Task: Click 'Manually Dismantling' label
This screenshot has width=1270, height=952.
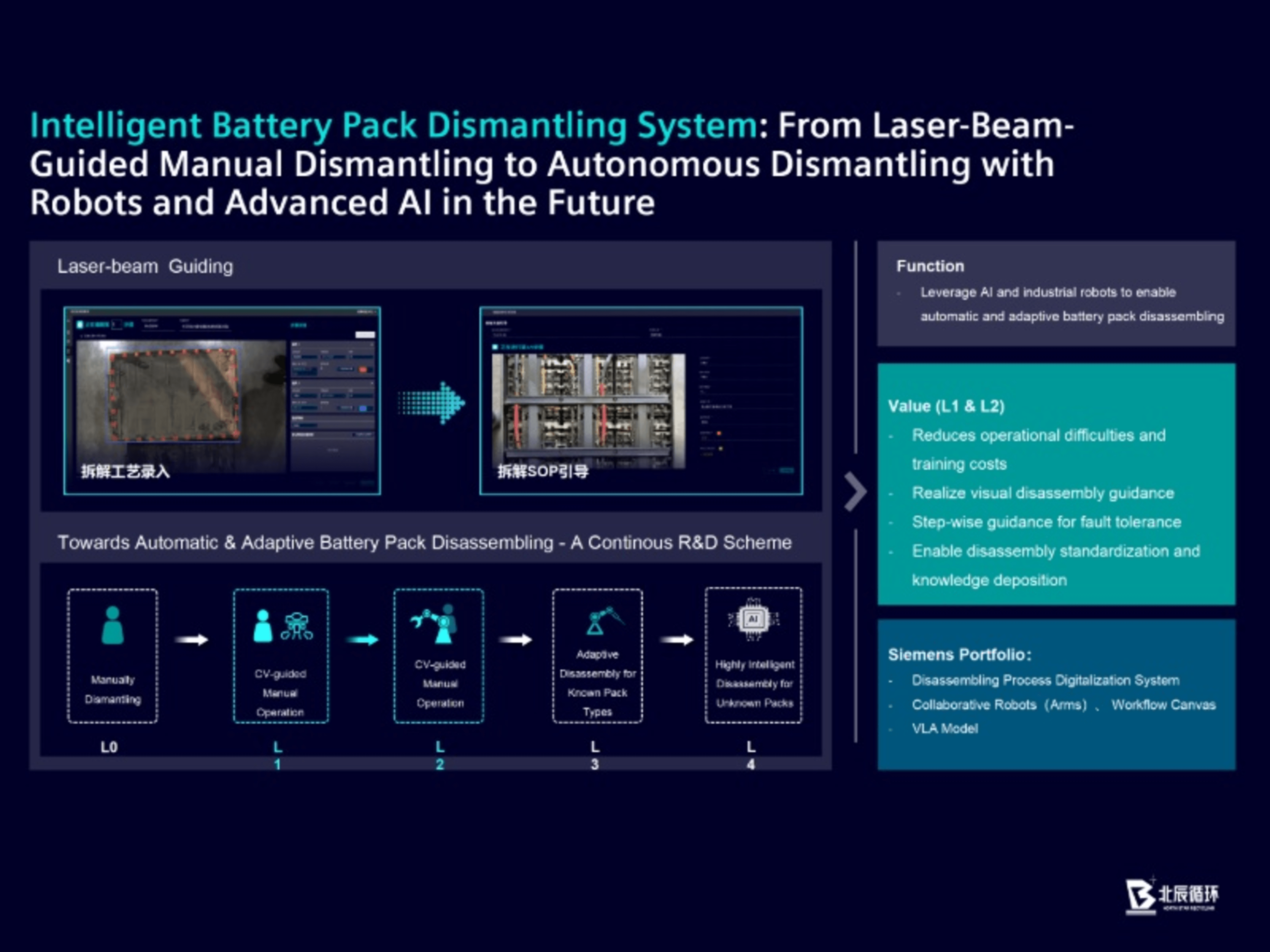Action: click(x=113, y=690)
